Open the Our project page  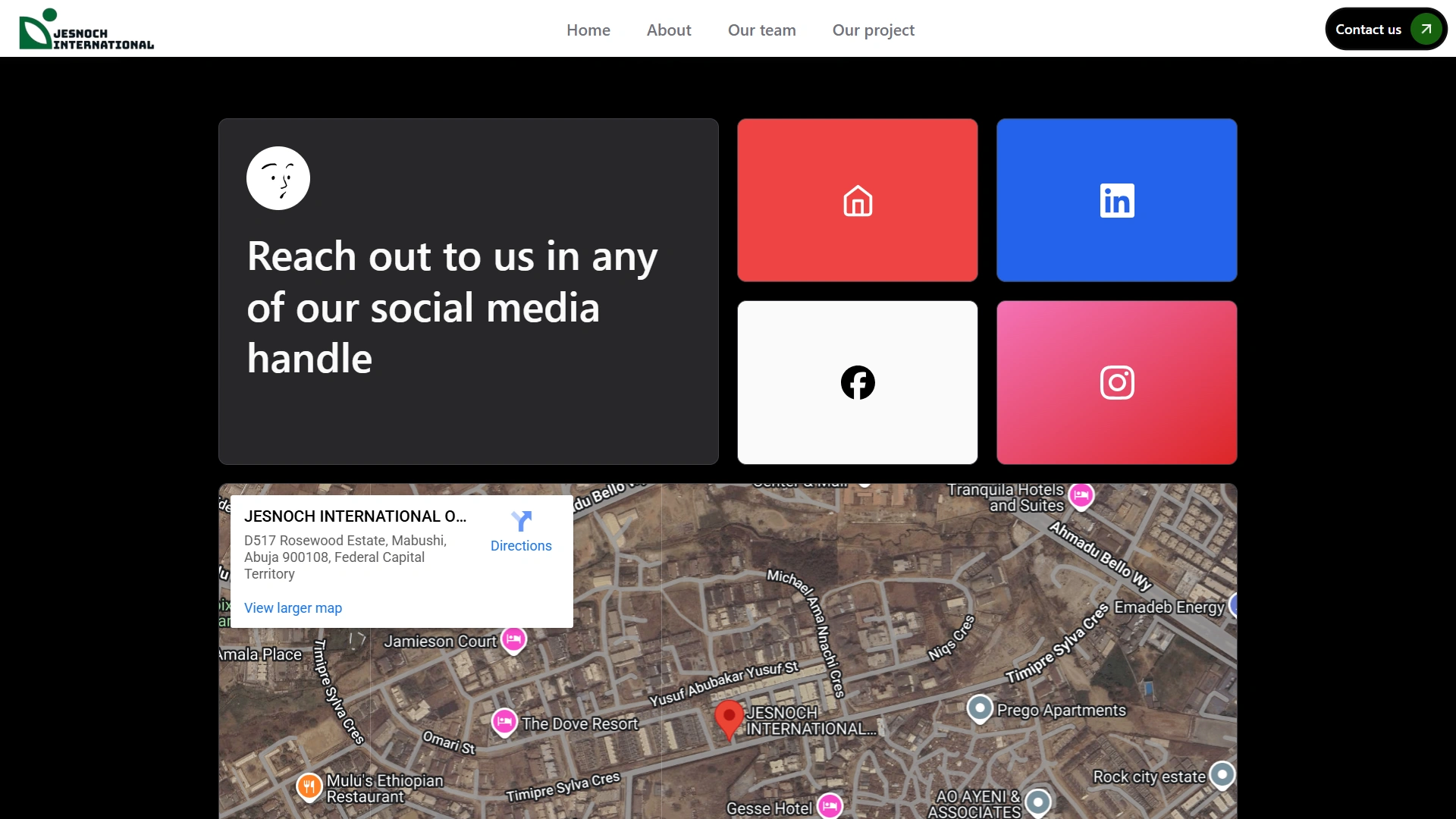[873, 30]
